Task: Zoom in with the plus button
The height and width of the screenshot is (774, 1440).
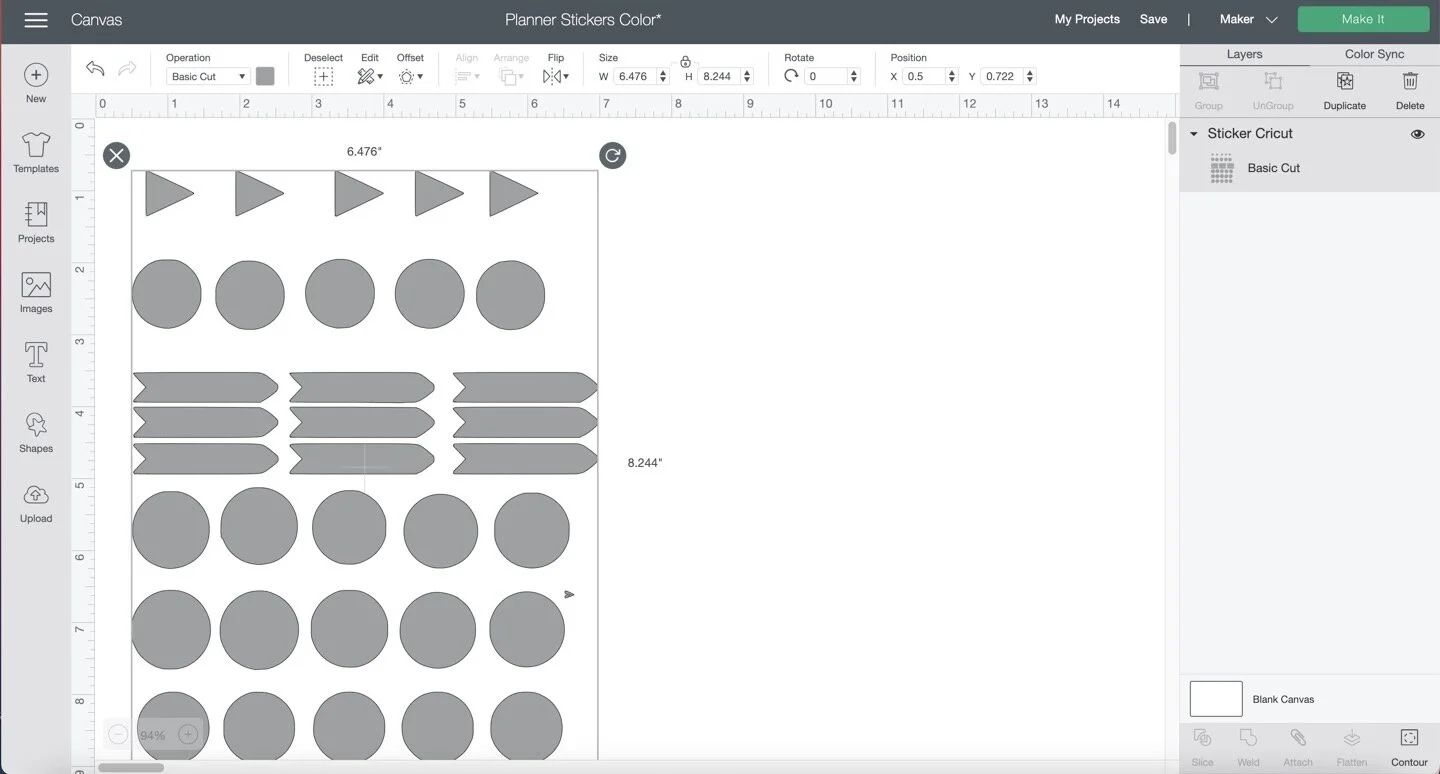Action: click(187, 735)
